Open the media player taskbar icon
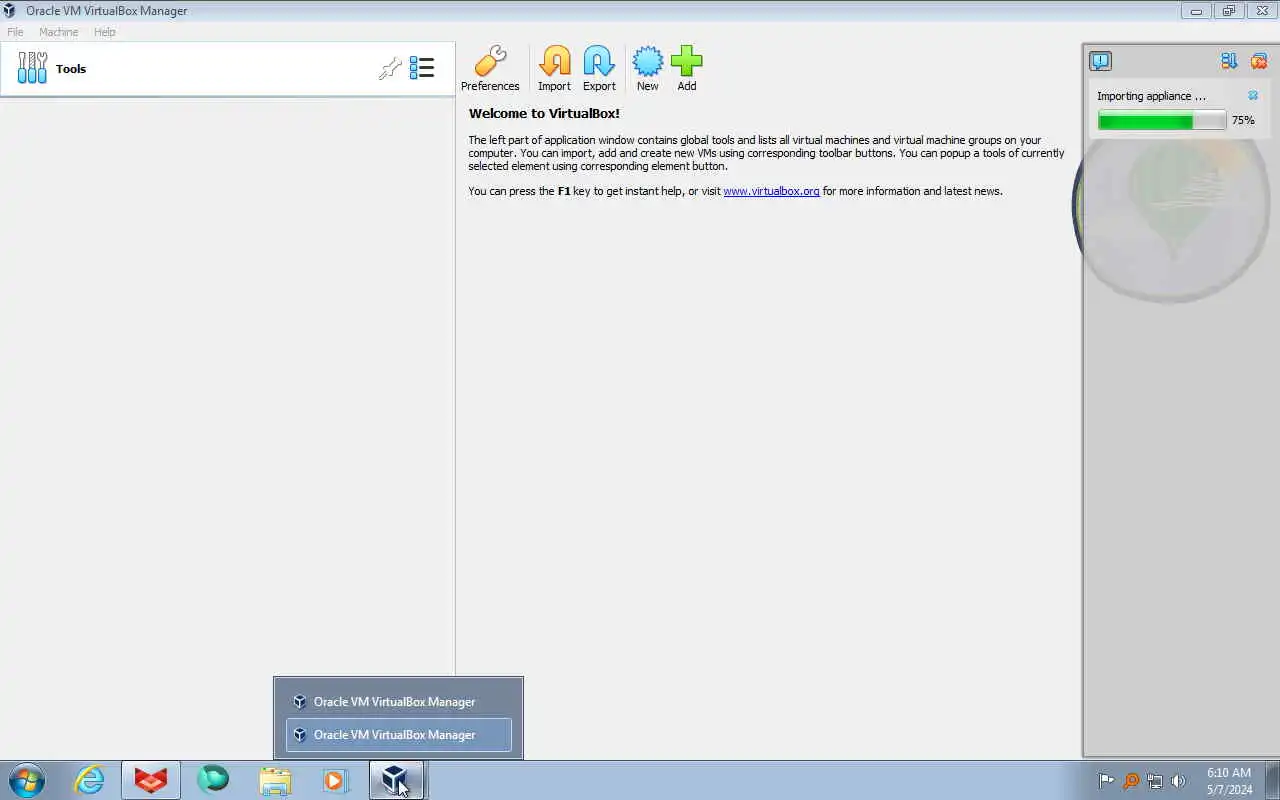The width and height of the screenshot is (1280, 800). click(x=335, y=780)
